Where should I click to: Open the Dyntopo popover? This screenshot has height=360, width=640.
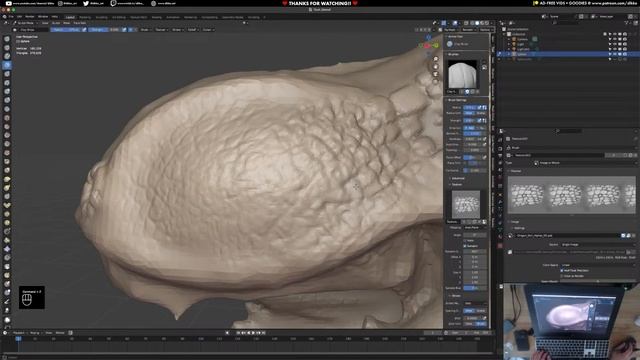451,30
